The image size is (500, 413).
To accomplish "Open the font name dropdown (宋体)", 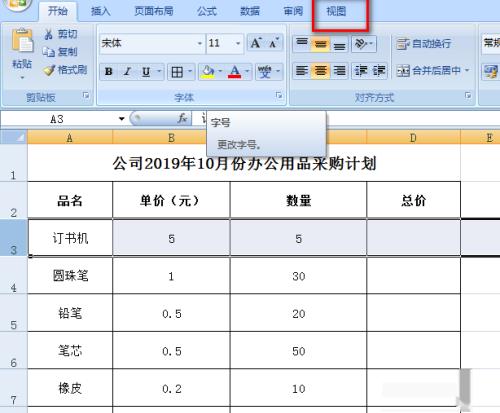I will click(200, 43).
